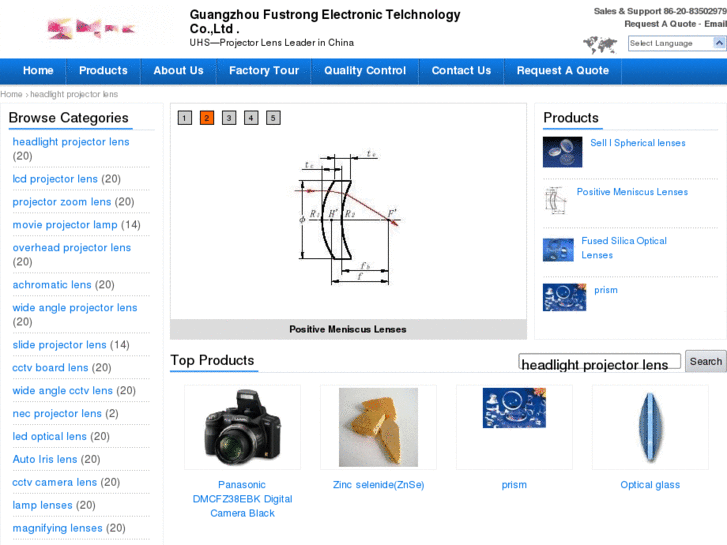This screenshot has width=727, height=545.
Task: Go to the Factory Tour menu item
Action: click(264, 71)
